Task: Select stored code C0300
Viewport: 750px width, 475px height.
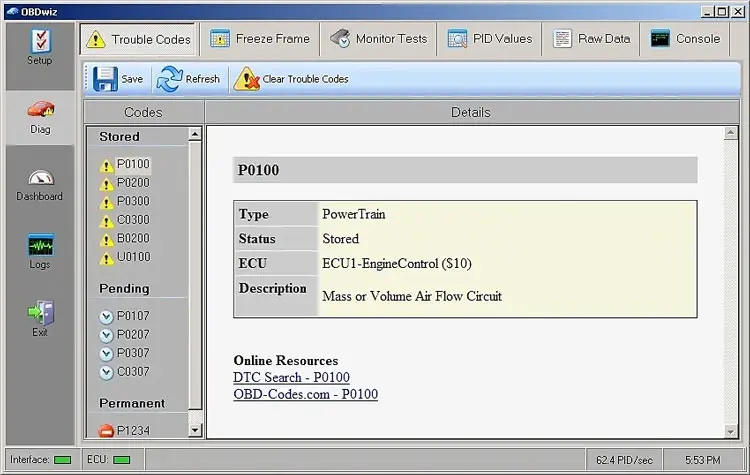Action: [133, 220]
